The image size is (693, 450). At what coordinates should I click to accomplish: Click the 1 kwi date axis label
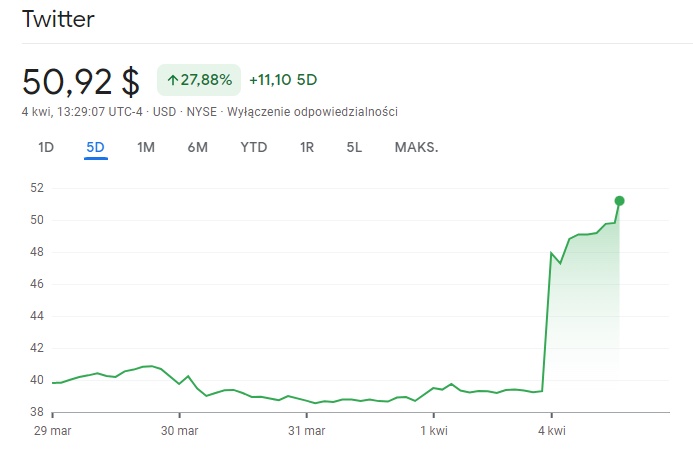[433, 430]
